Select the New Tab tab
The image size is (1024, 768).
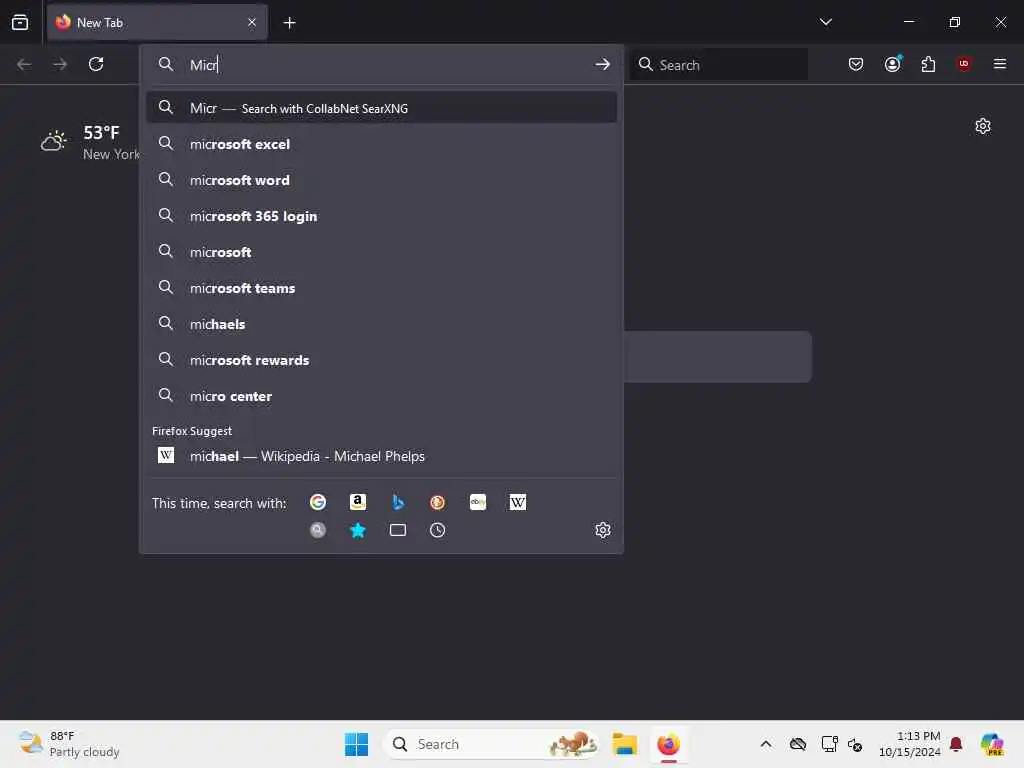(157, 22)
